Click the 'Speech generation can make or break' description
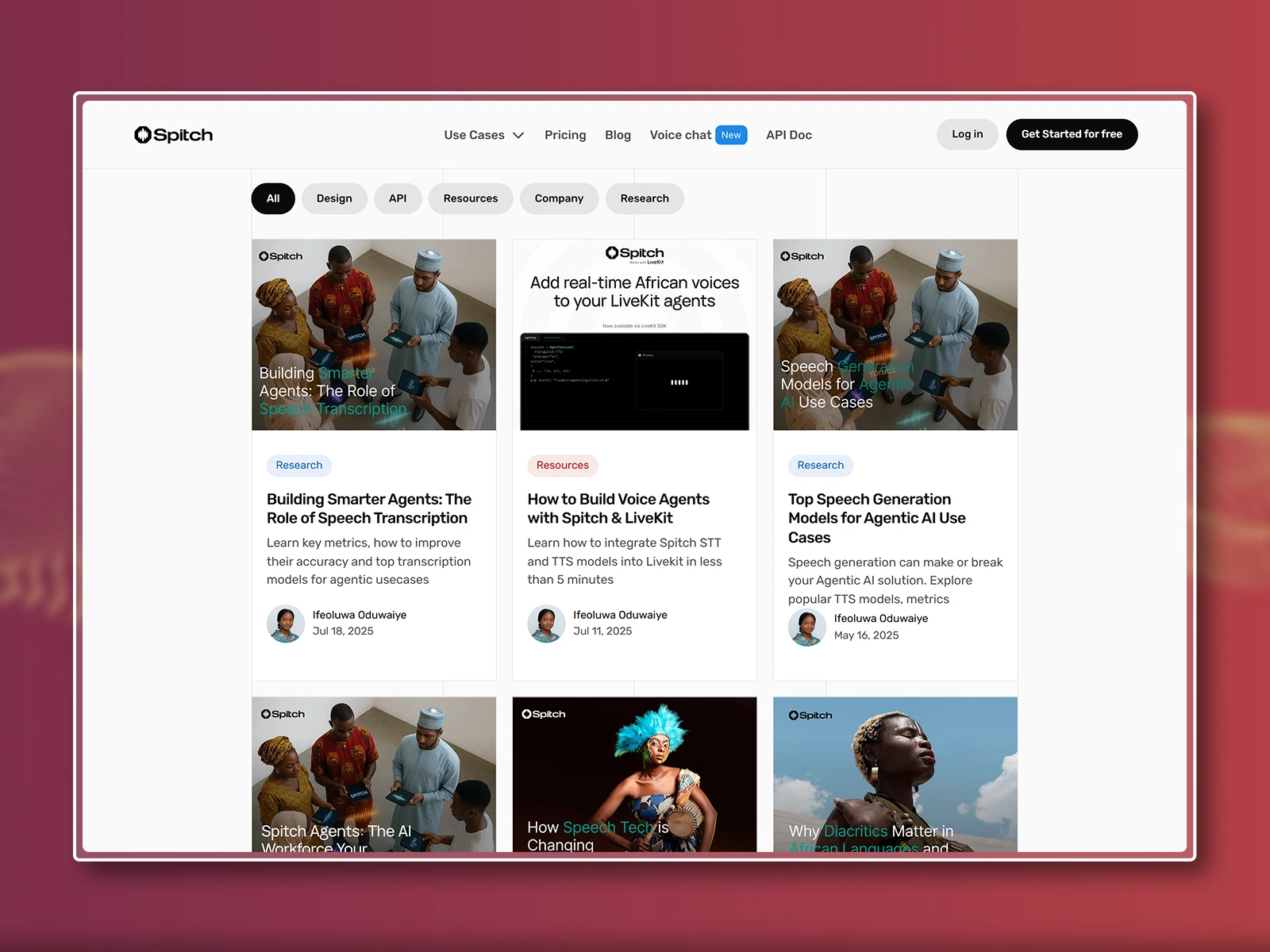 pos(895,581)
